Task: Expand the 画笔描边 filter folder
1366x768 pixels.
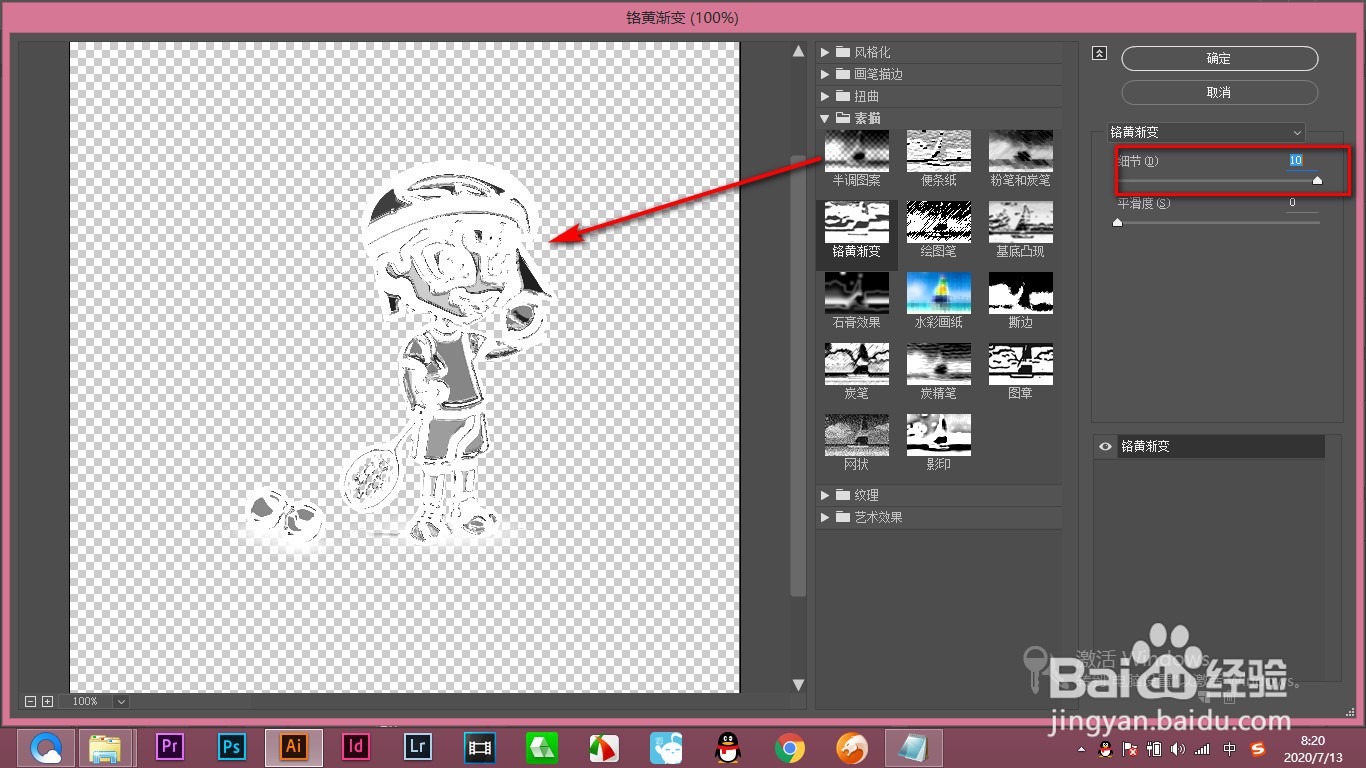Action: pos(825,74)
